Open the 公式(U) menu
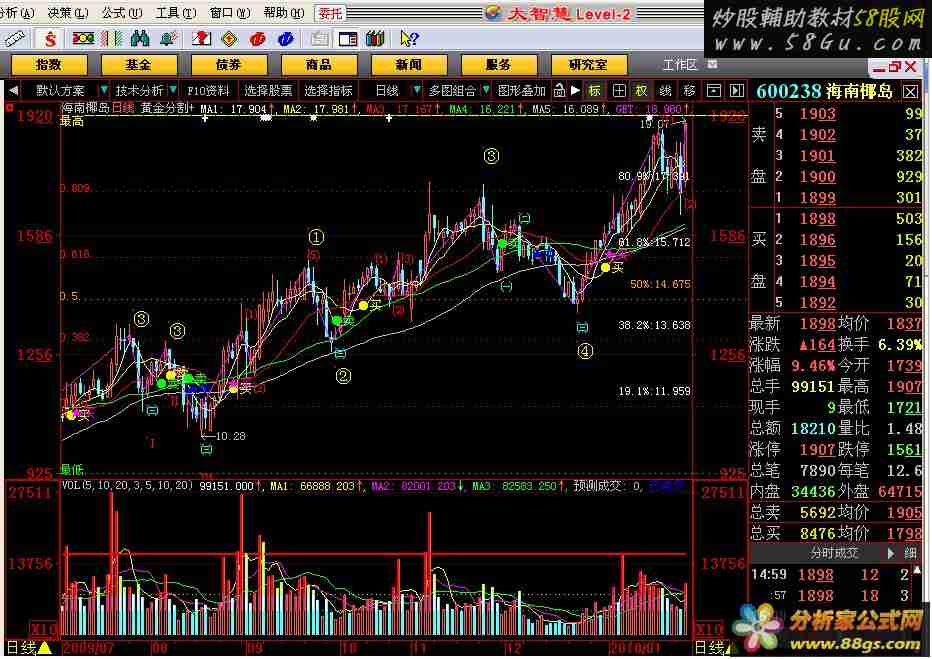Viewport: 932px width, 659px height. tap(122, 12)
